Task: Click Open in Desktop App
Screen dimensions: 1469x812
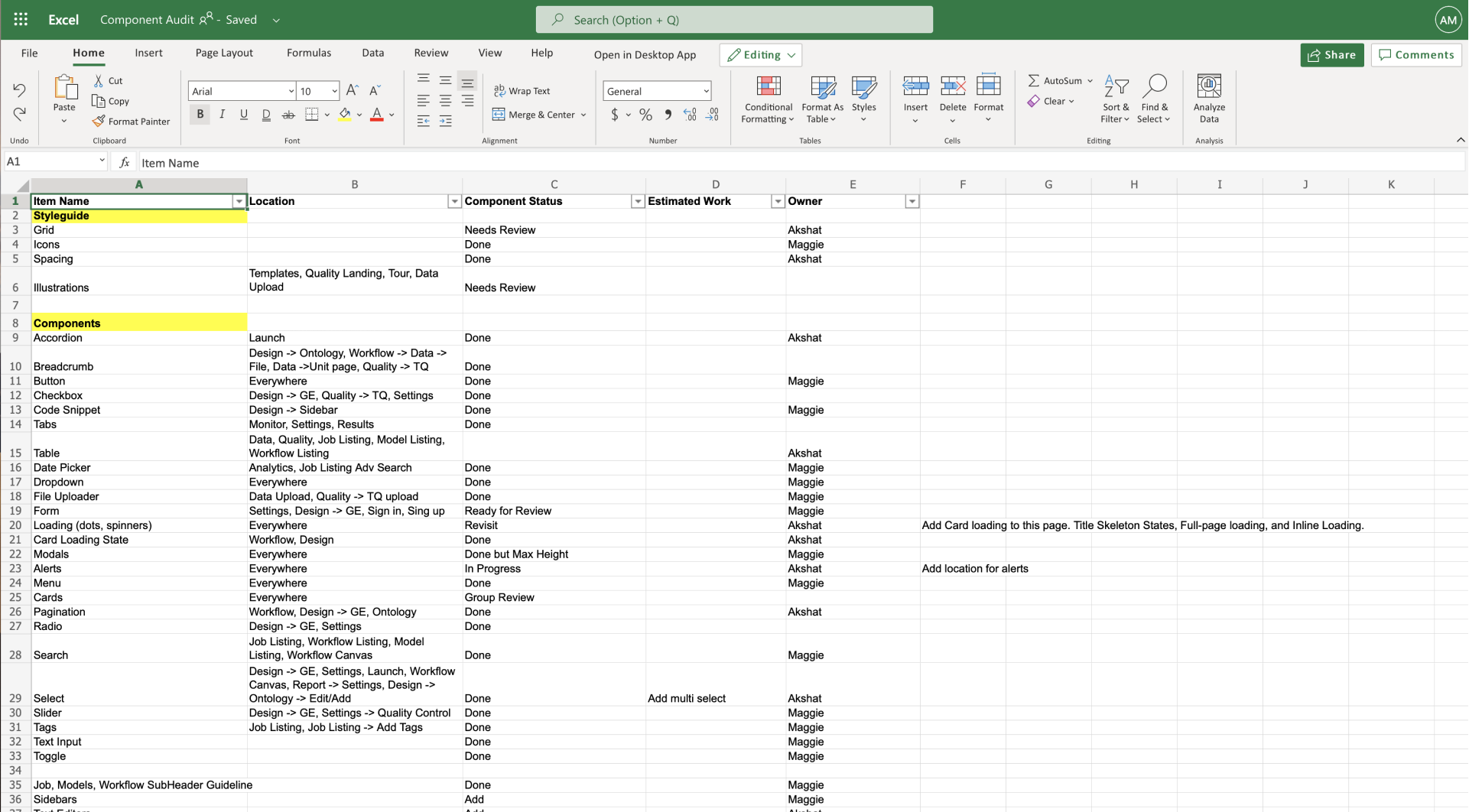Action: coord(645,54)
